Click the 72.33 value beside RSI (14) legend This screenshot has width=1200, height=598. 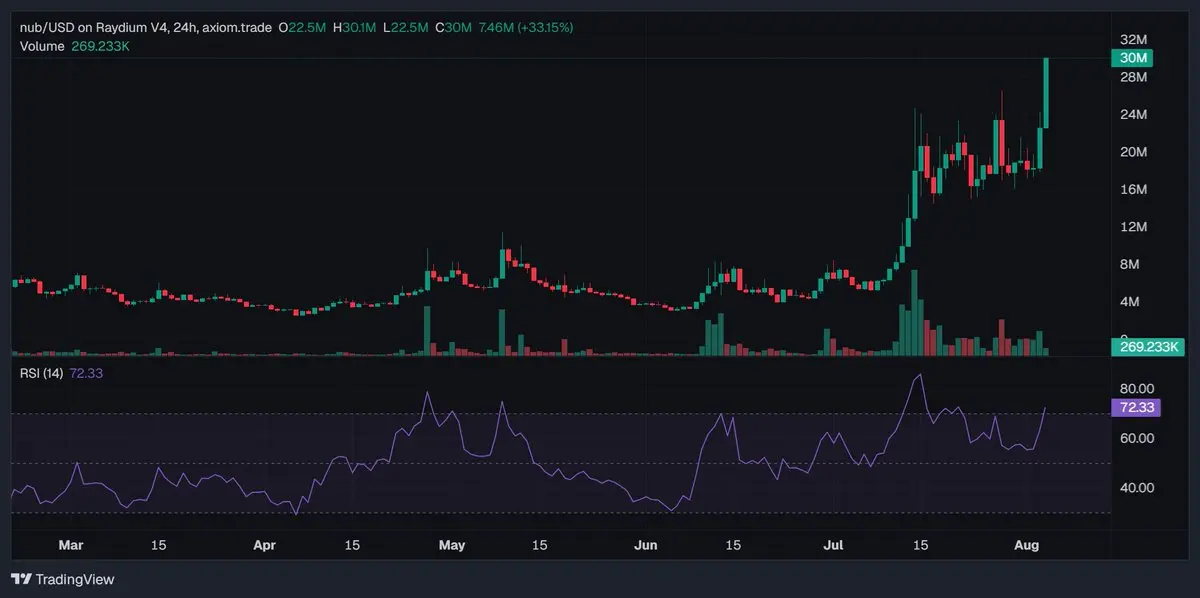point(87,373)
